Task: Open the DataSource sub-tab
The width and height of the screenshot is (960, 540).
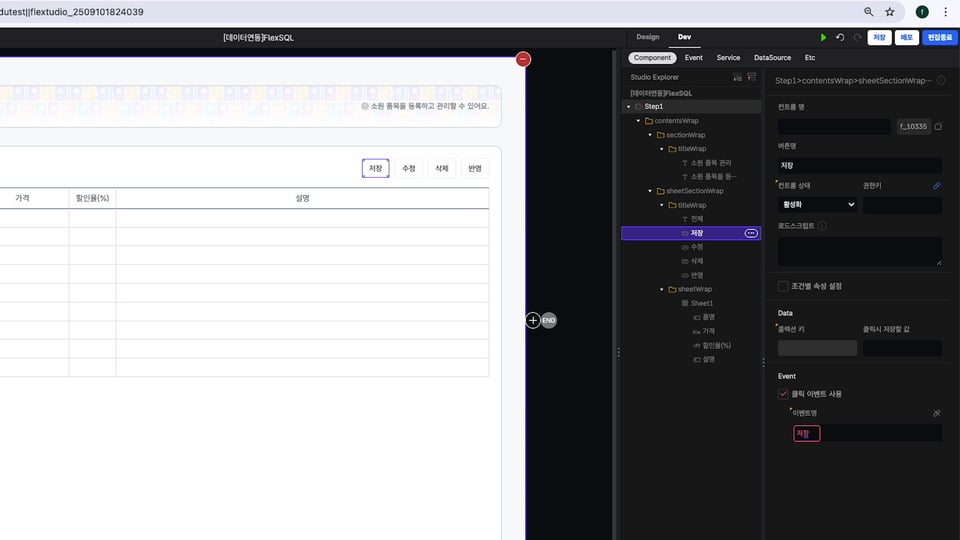Action: tap(773, 58)
